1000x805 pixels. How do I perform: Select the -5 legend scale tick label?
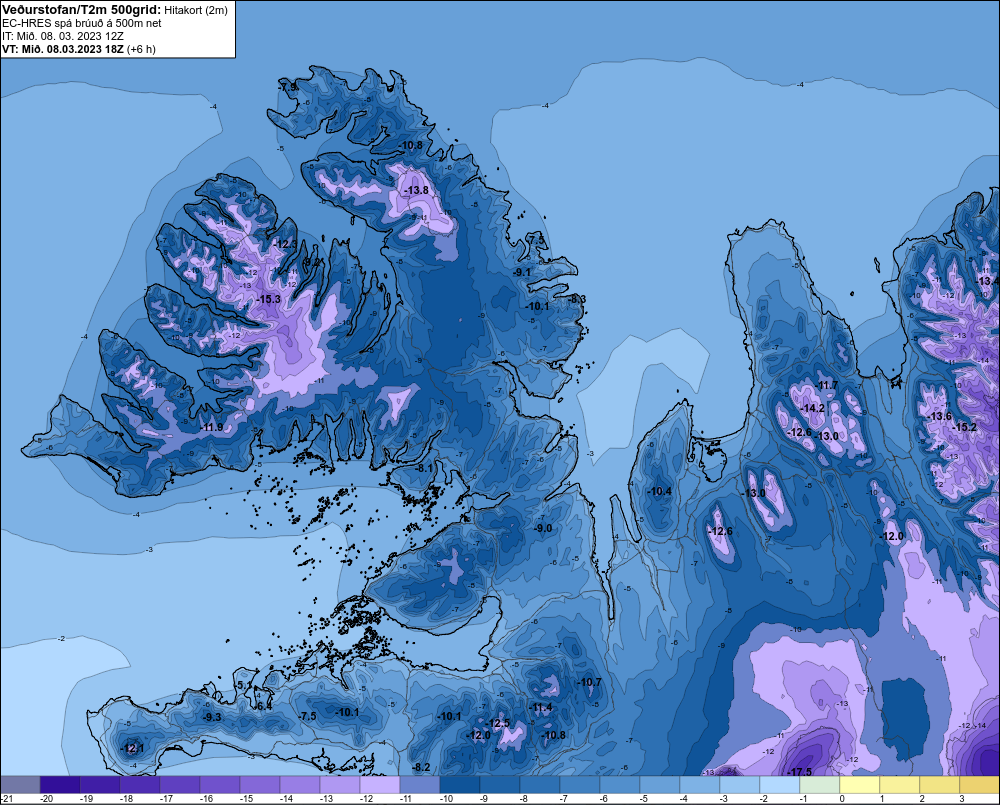[643, 799]
